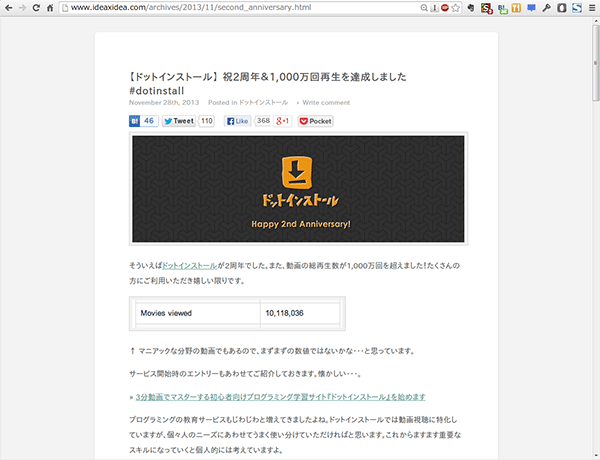Go back to the previous page
The width and height of the screenshot is (600, 460).
tap(8, 8)
